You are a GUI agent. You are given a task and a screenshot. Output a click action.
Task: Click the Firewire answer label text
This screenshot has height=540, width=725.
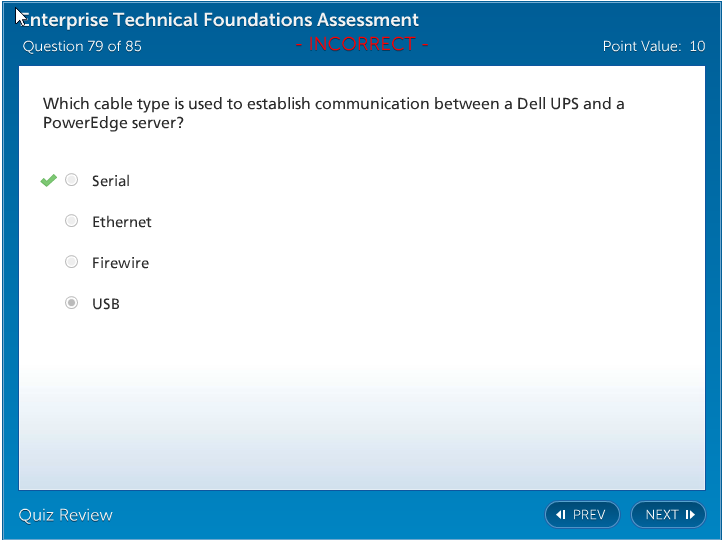120,263
